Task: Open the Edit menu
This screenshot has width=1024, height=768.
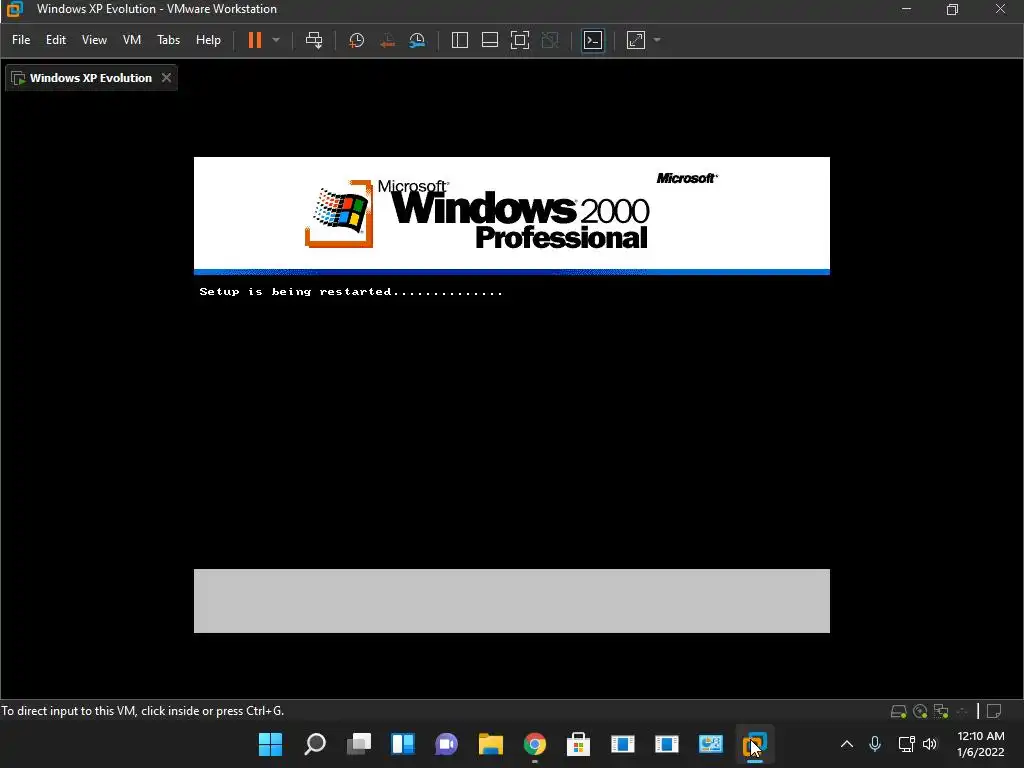Action: pos(56,40)
